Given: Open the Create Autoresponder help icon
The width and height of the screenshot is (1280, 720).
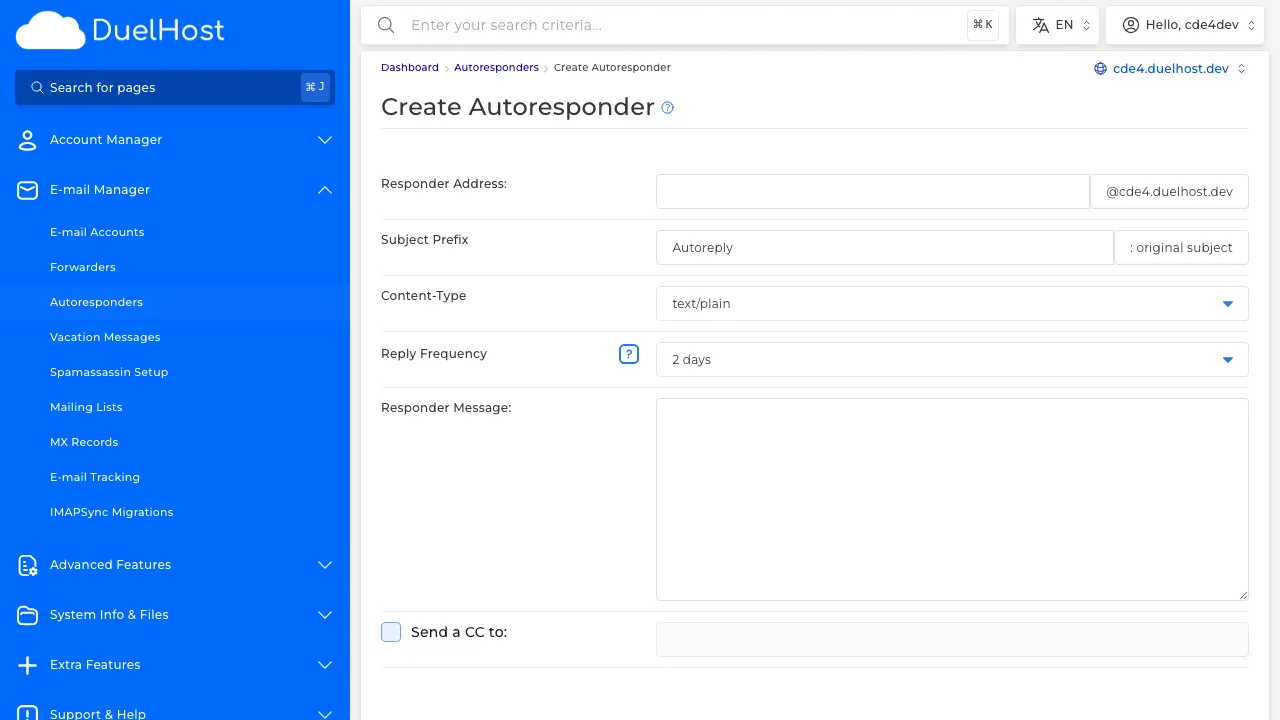Looking at the screenshot, I should [x=667, y=108].
